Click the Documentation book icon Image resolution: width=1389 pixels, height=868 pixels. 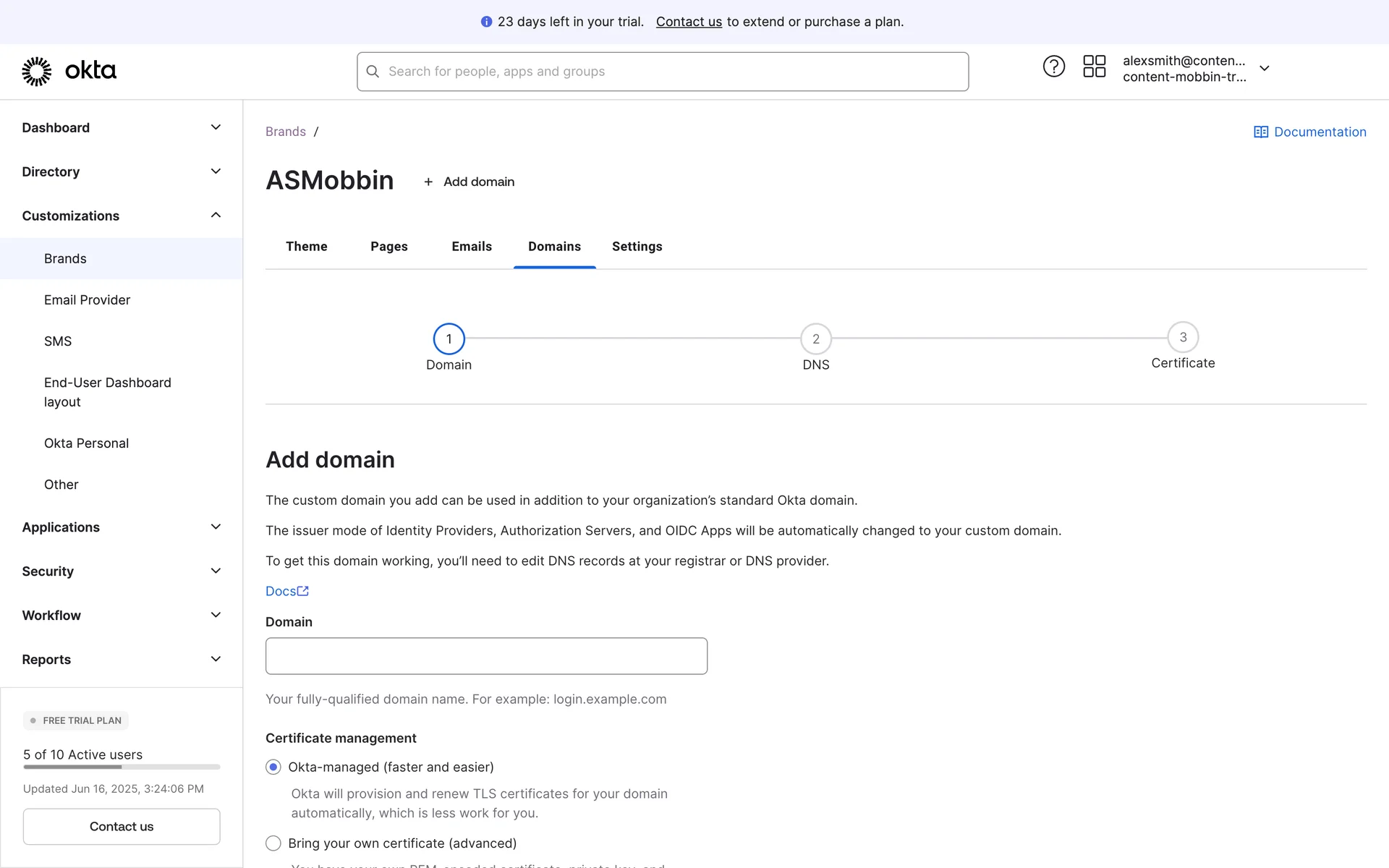[1261, 132]
